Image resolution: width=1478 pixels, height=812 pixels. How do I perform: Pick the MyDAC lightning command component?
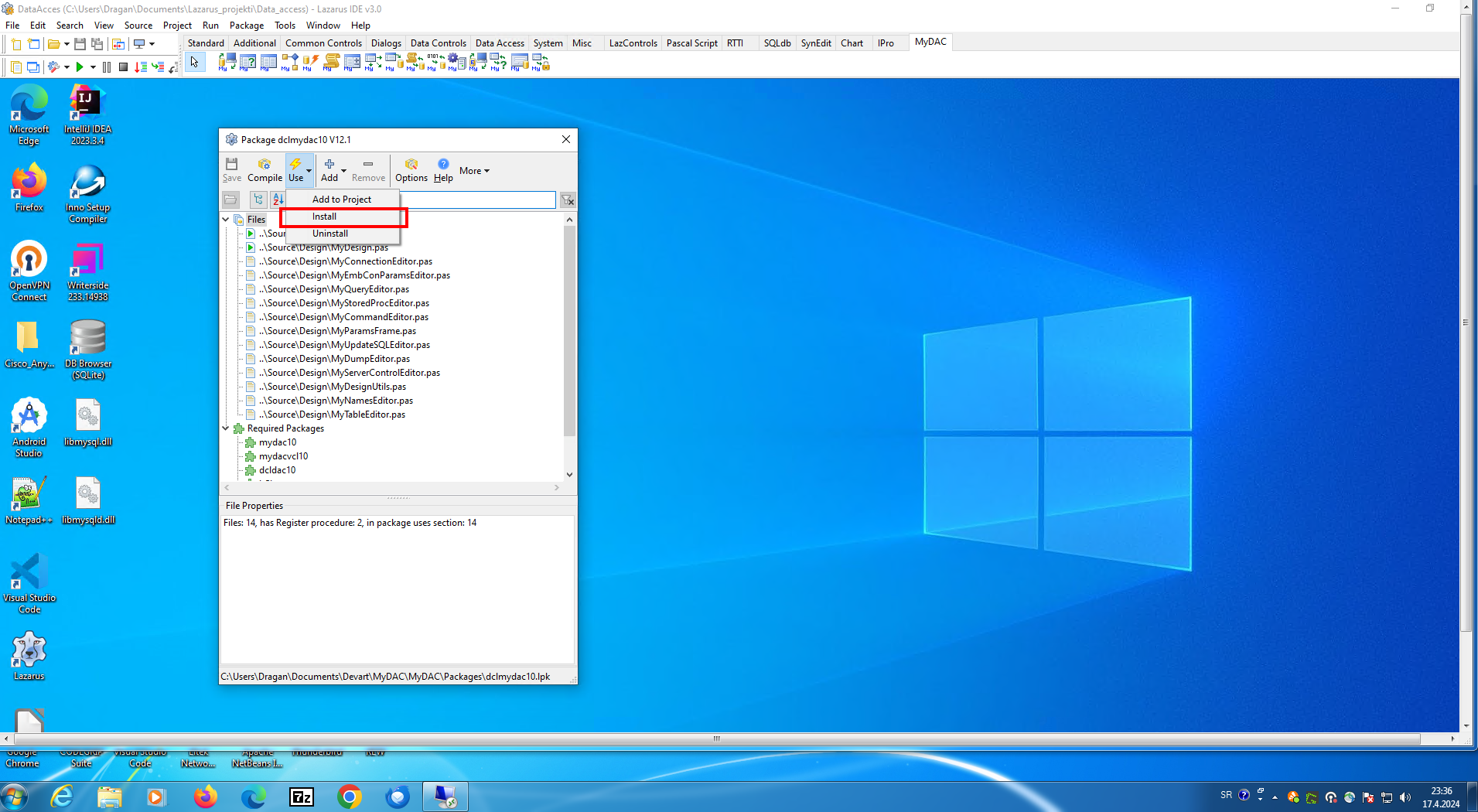(x=311, y=63)
